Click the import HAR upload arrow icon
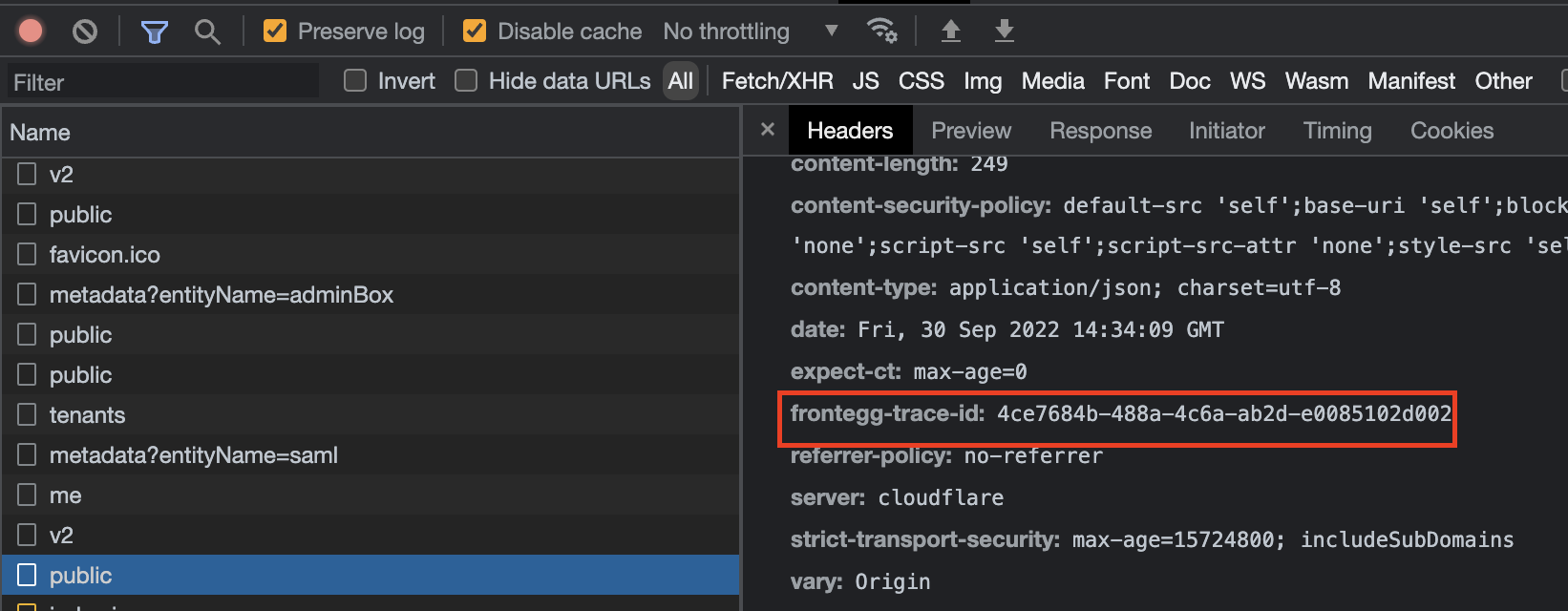The width and height of the screenshot is (1568, 611). pyautogui.click(x=950, y=32)
